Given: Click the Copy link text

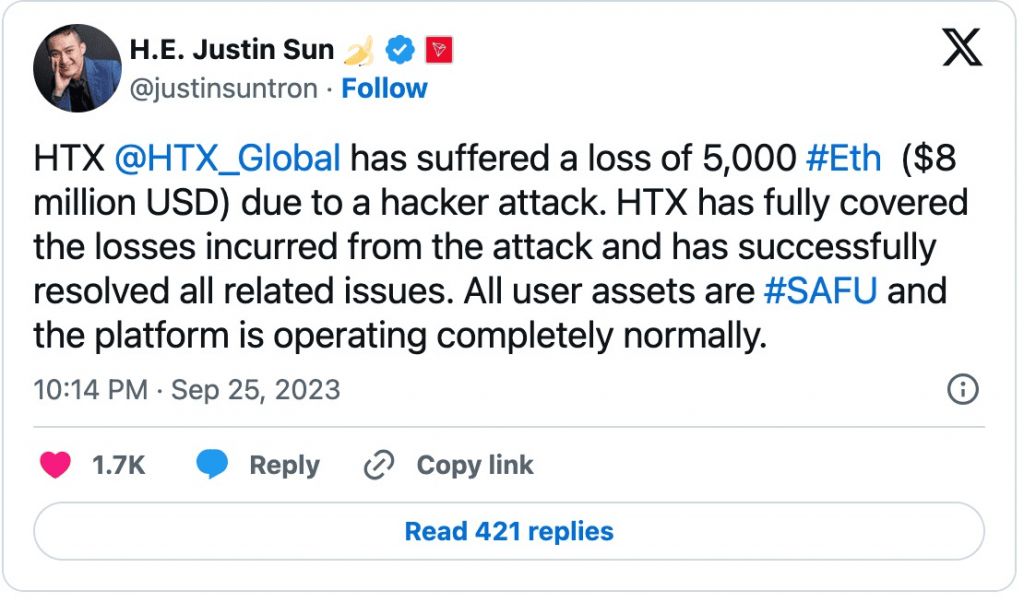Looking at the screenshot, I should click(x=474, y=465).
